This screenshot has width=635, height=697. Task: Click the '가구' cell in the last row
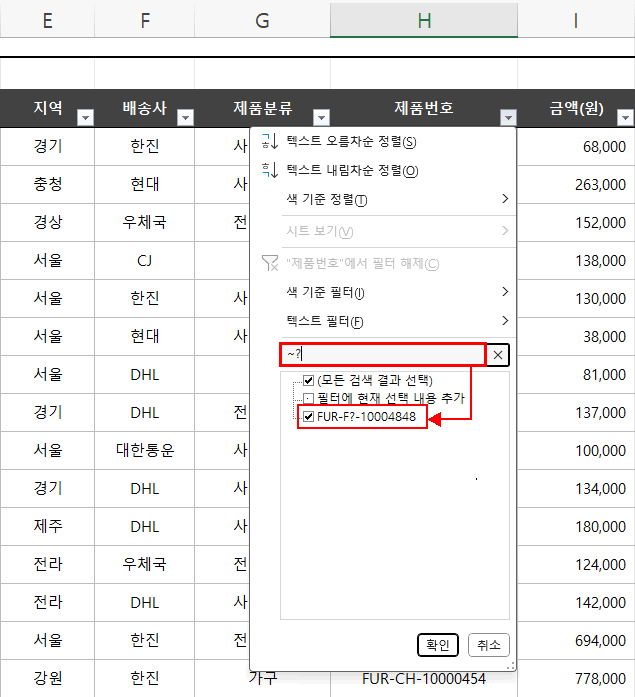263,679
